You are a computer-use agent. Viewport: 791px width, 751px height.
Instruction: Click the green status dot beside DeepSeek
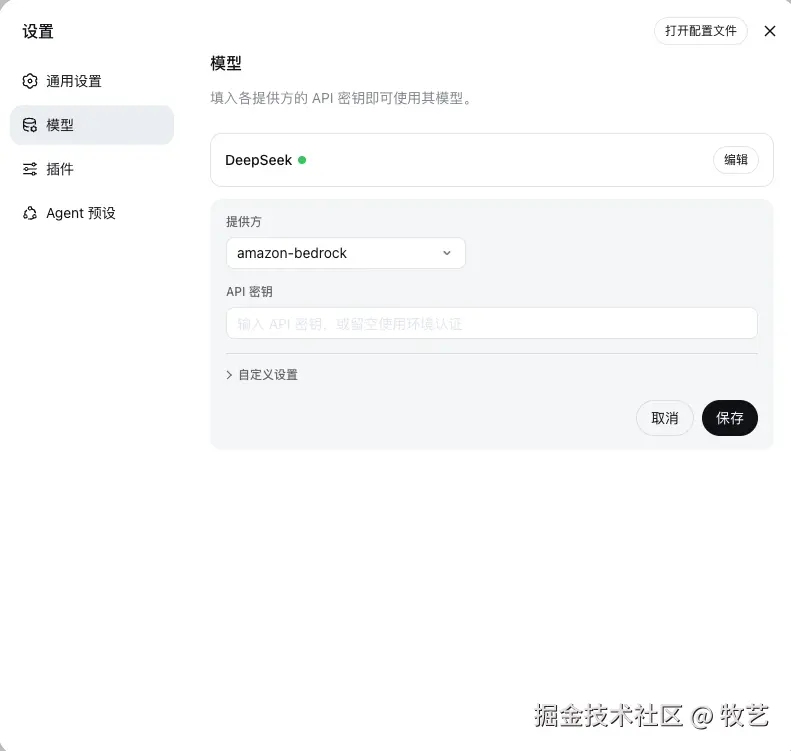tap(302, 160)
